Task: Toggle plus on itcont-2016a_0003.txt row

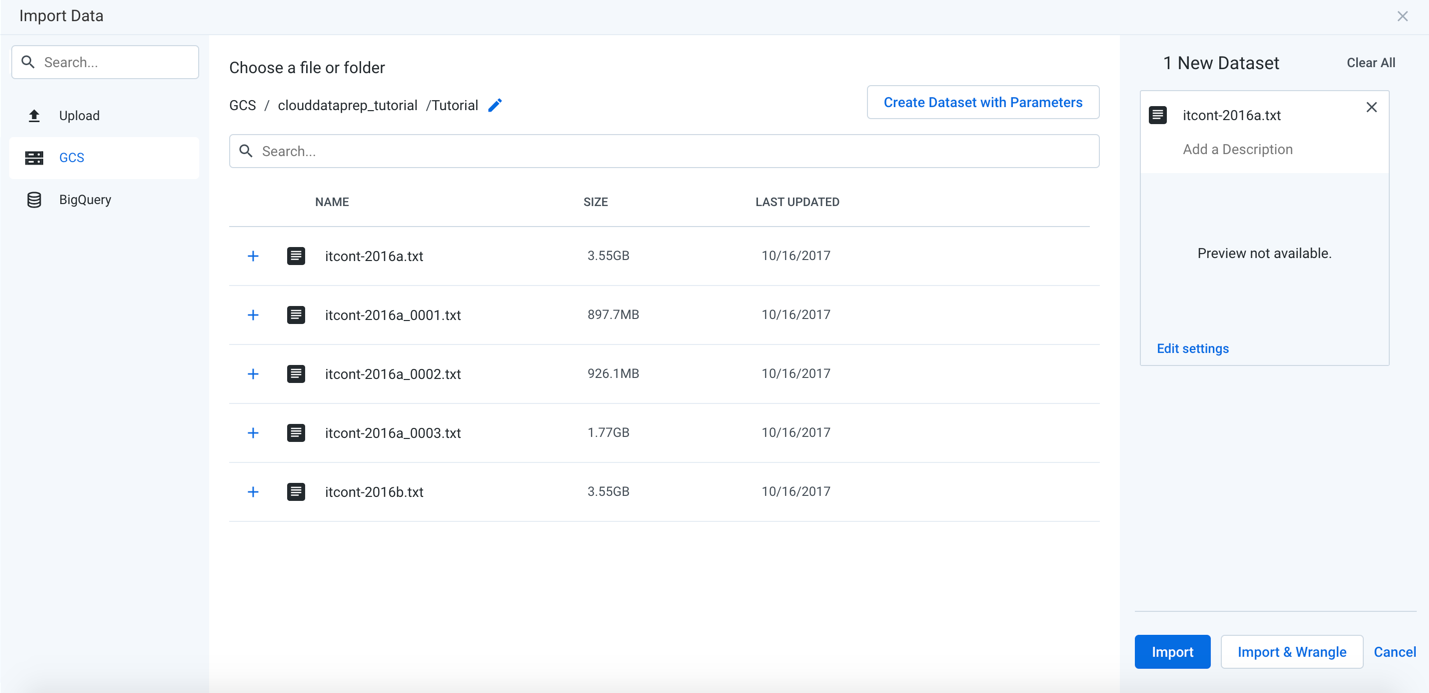Action: click(252, 432)
